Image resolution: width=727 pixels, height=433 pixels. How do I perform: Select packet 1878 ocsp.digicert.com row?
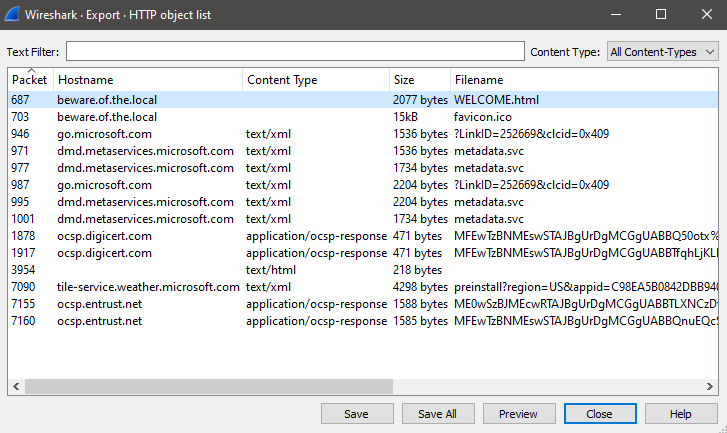(x=363, y=236)
